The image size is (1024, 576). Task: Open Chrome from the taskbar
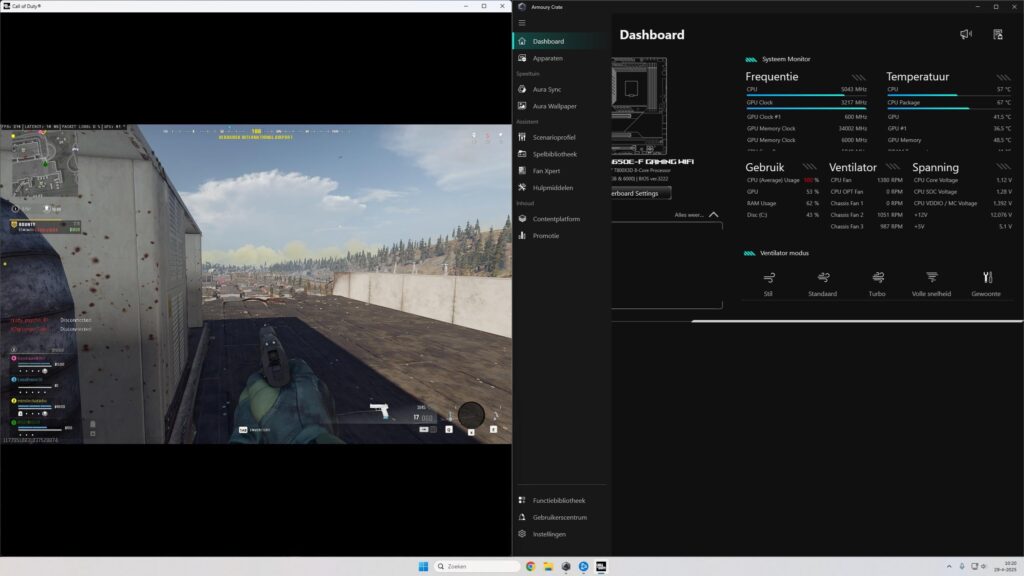530,566
